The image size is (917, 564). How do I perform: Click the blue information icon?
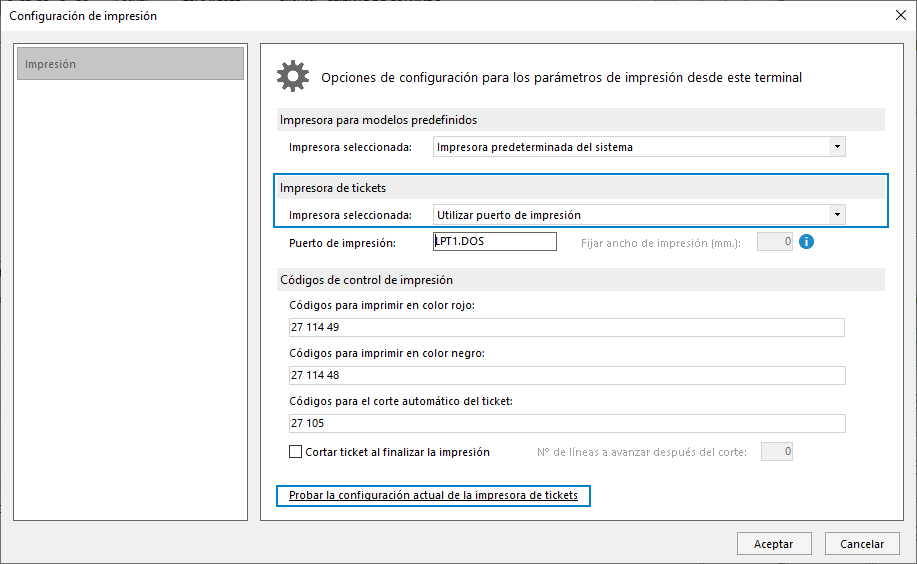click(806, 241)
